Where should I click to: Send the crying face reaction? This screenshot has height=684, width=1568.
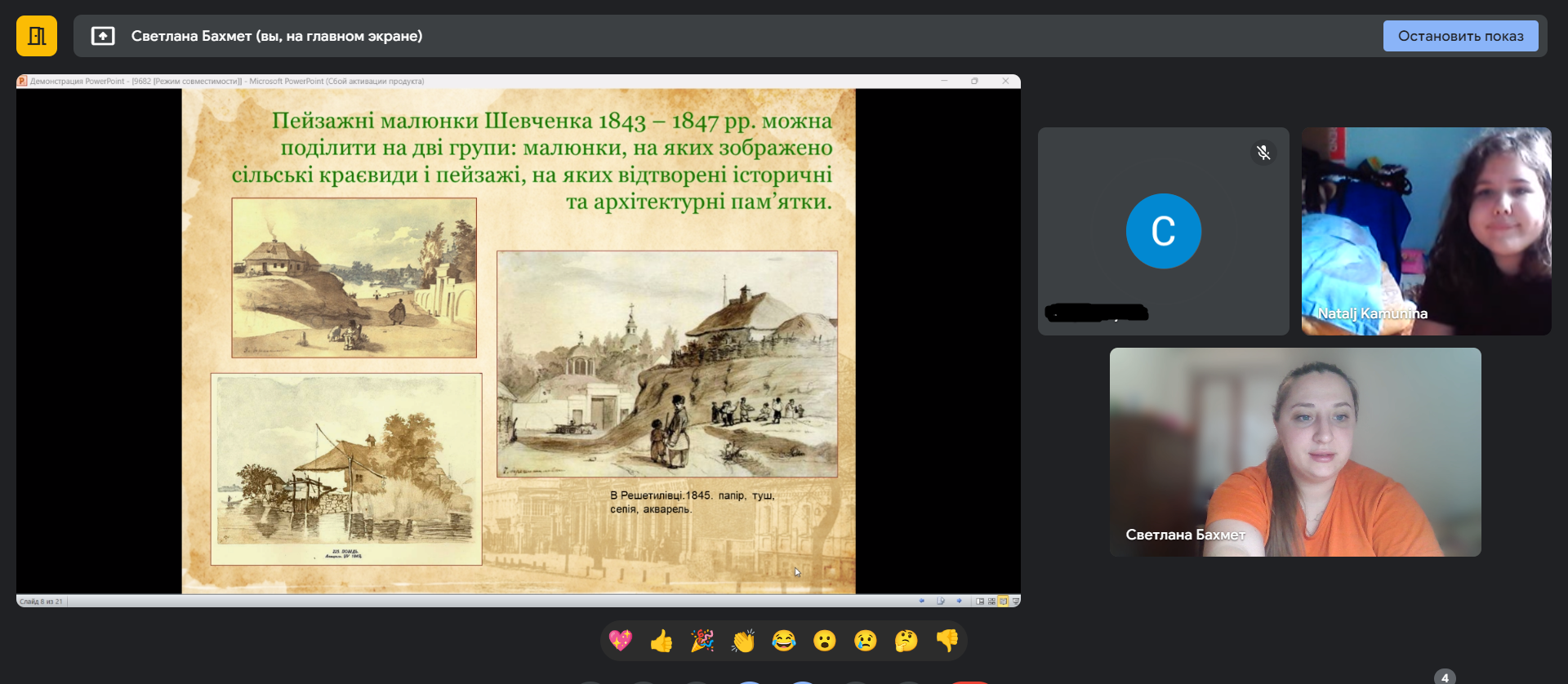click(866, 641)
